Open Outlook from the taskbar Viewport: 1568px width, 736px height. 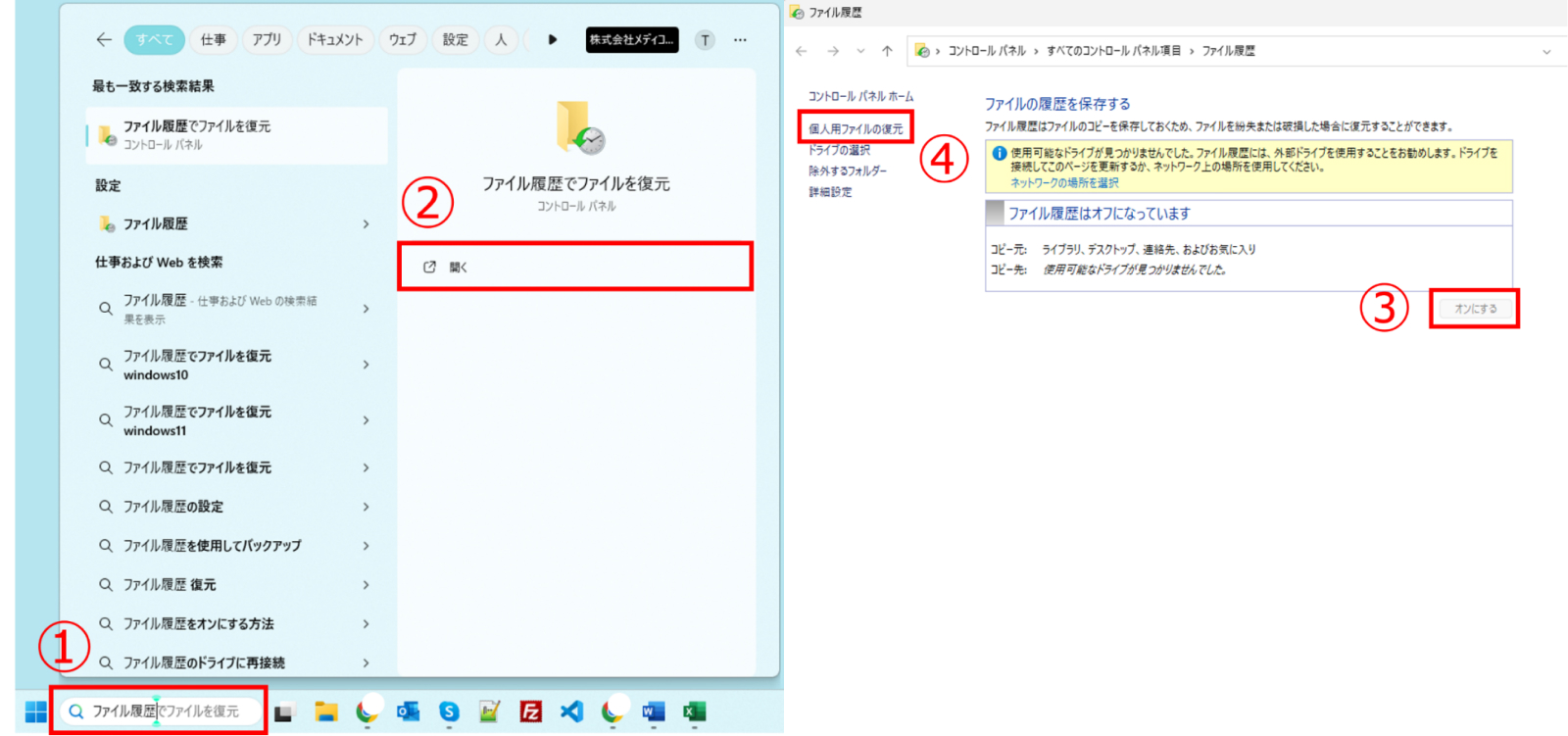point(408,711)
